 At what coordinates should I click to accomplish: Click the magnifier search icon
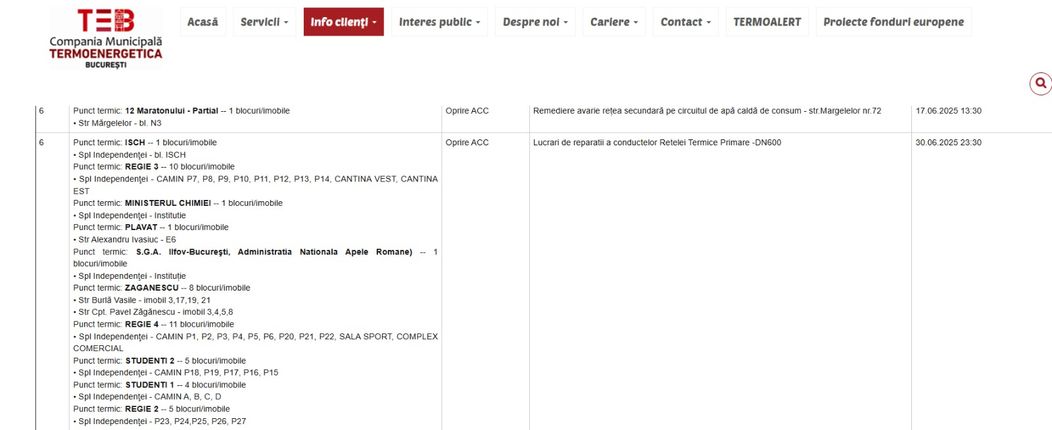pos(1041,84)
